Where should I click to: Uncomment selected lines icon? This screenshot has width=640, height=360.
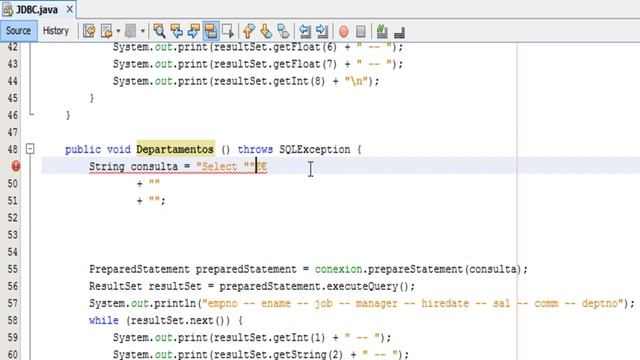click(x=400, y=32)
